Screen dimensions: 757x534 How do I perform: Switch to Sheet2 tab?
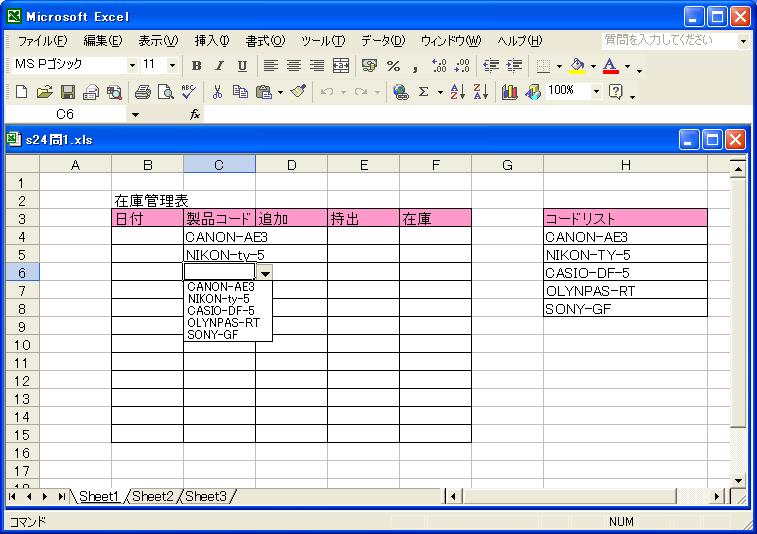(153, 496)
